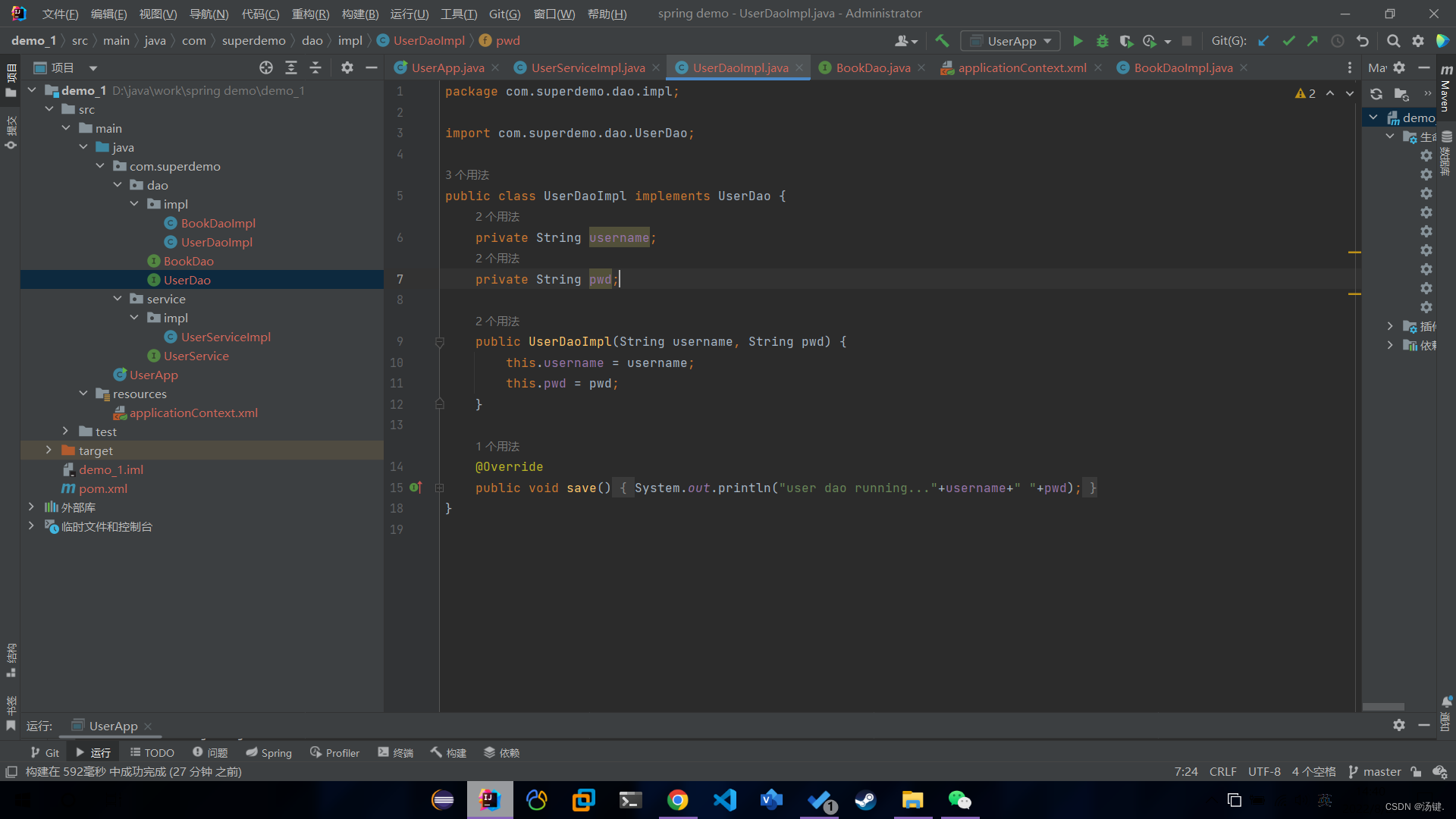Select opened file target icon in project panel
Viewport: 1456px width, 819px height.
point(266,67)
